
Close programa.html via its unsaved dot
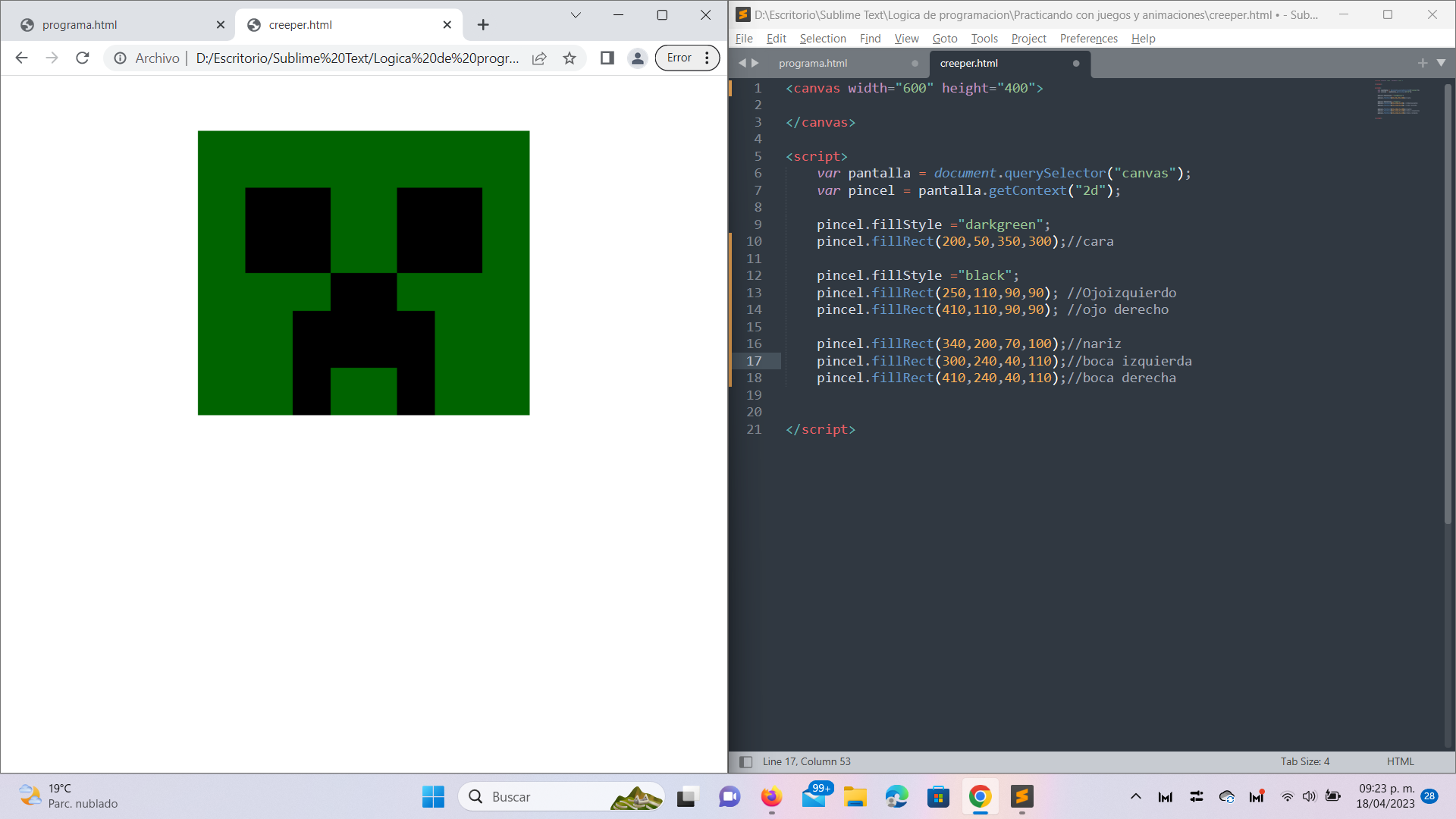click(915, 64)
